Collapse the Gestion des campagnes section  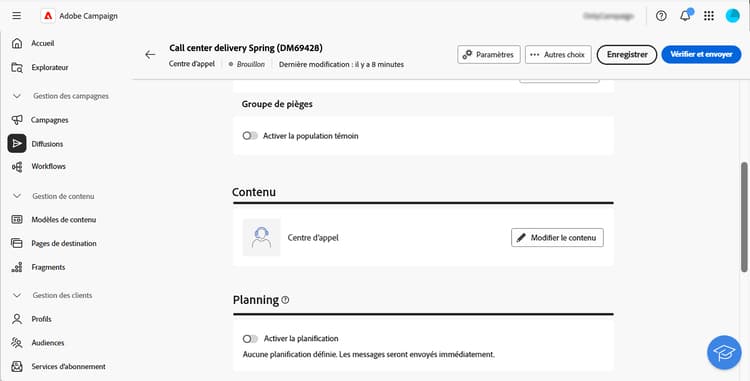tap(17, 96)
